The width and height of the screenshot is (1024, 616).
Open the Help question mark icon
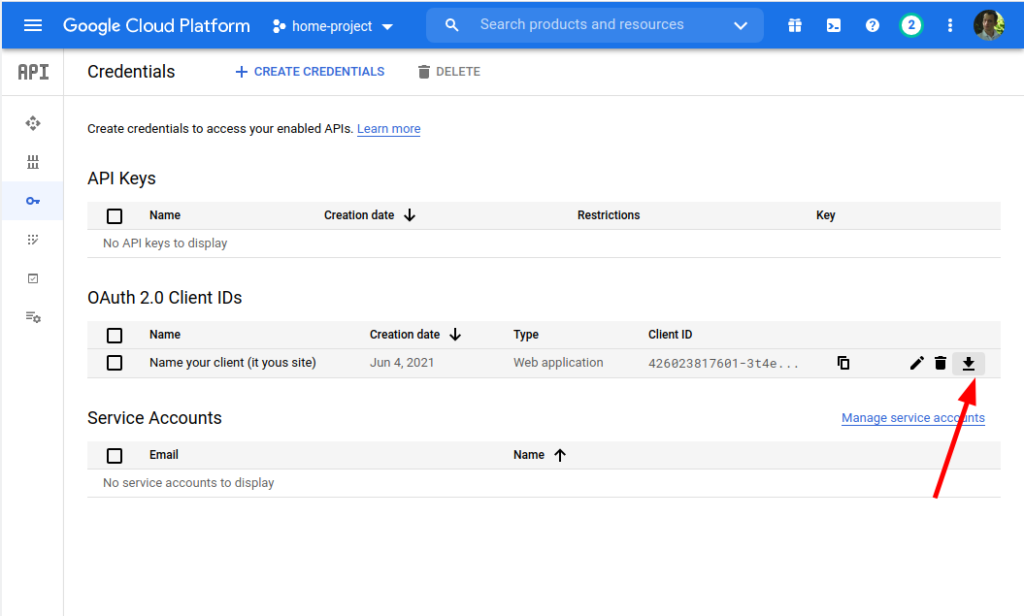[x=872, y=25]
